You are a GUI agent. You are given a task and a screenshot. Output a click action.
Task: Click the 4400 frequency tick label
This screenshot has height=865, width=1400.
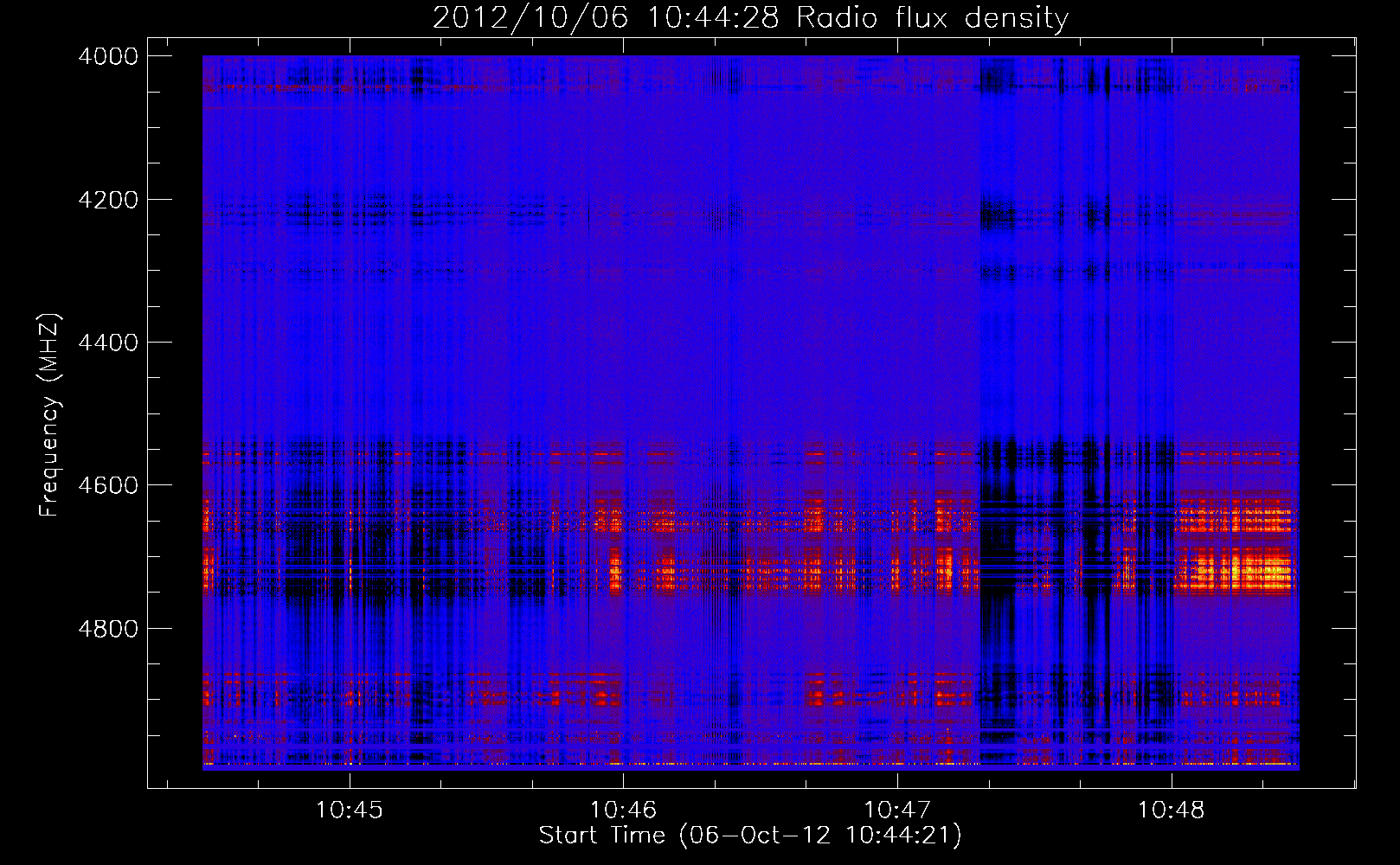108,343
